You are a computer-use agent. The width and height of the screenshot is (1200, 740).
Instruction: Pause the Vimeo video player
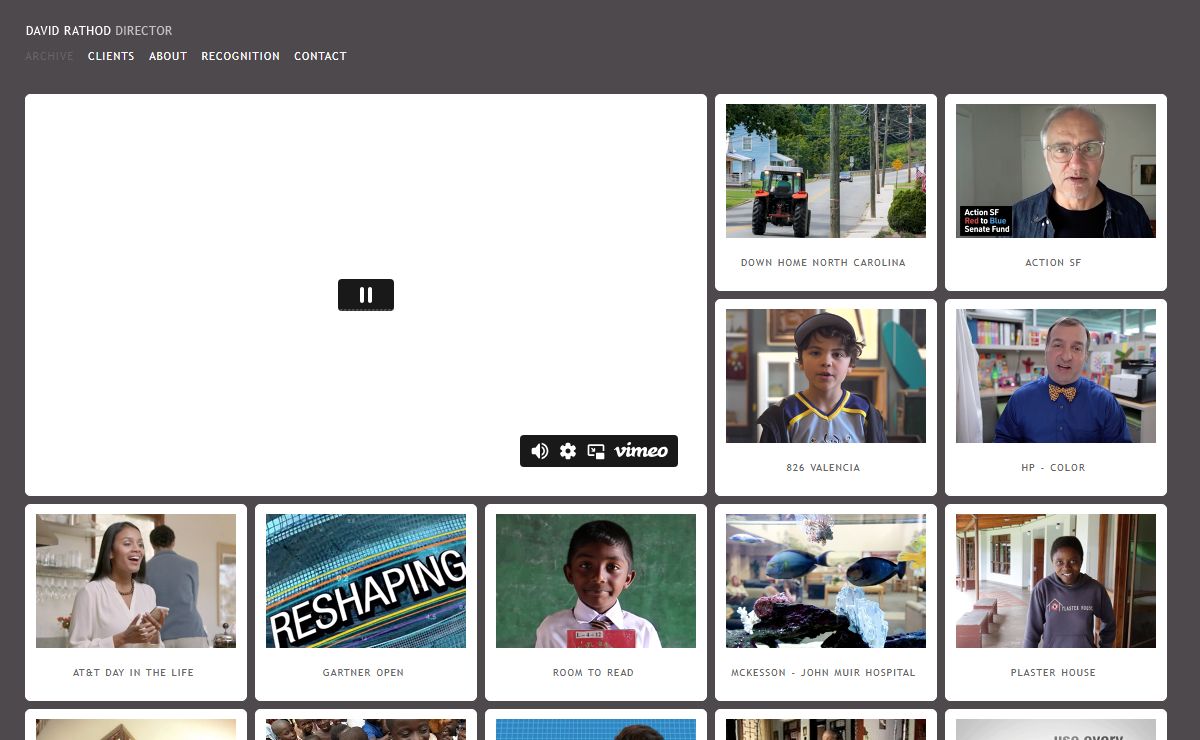tap(366, 295)
